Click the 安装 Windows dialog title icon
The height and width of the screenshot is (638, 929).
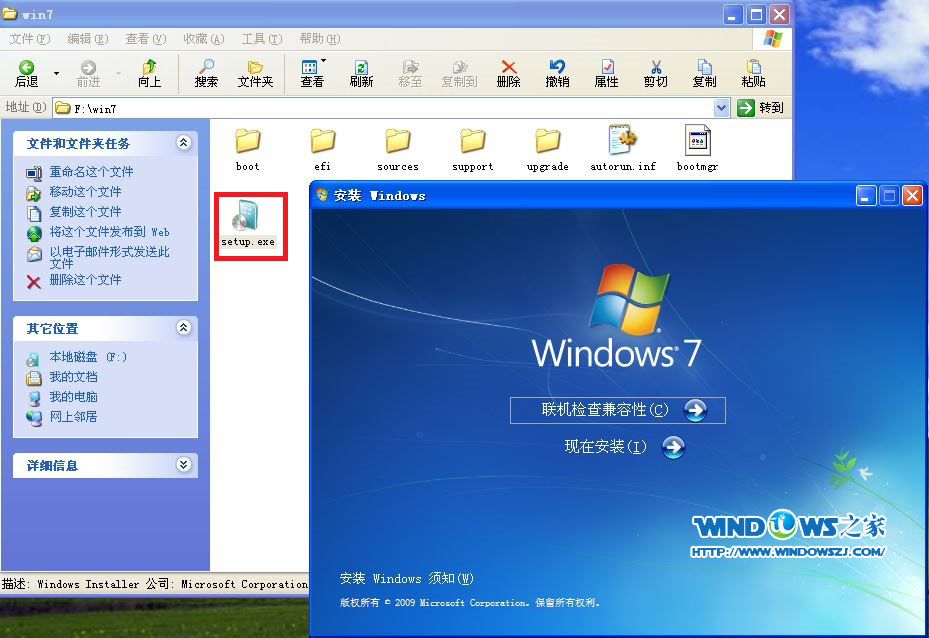[322, 195]
